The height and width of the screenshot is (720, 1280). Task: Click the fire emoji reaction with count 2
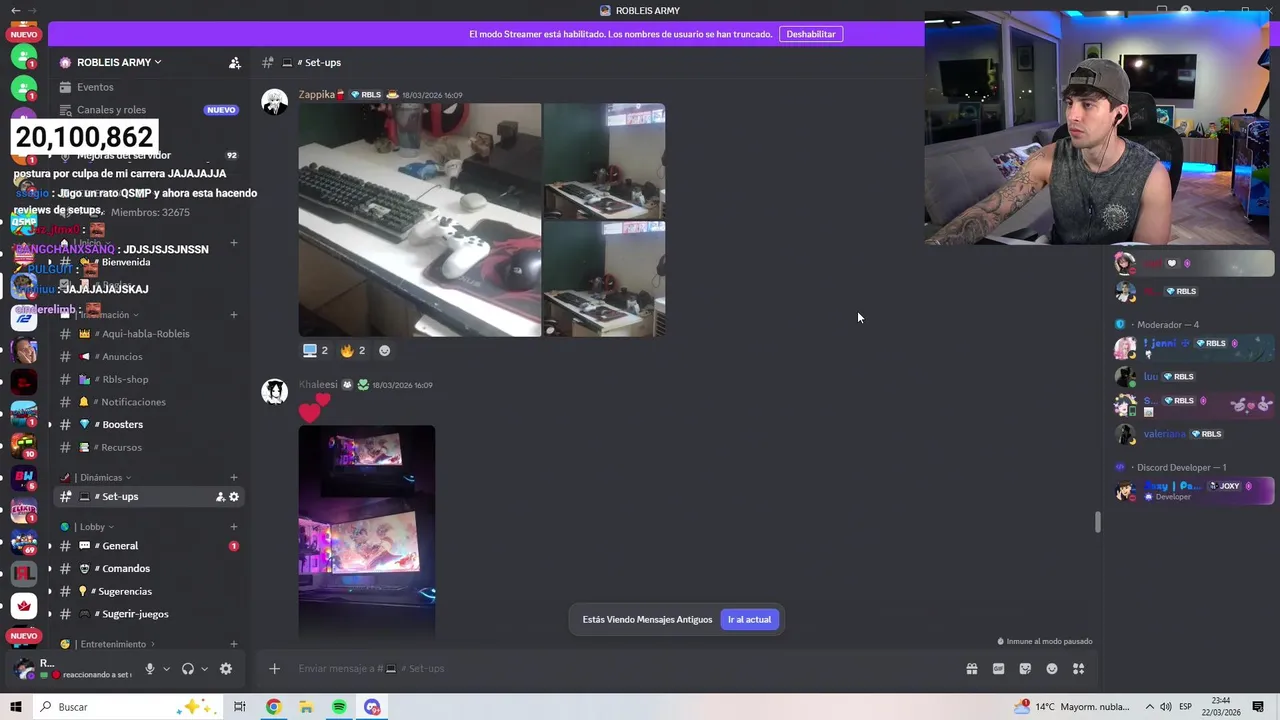click(353, 351)
